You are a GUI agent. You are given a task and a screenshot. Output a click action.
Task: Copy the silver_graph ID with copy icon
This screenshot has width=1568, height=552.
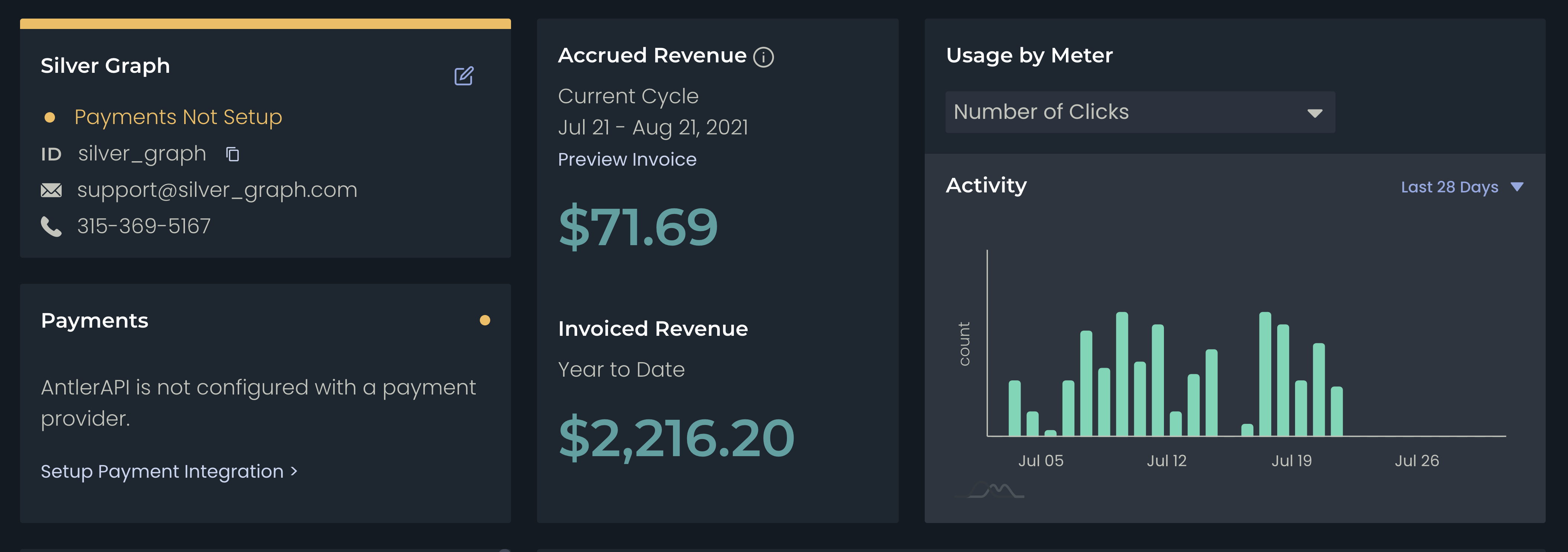click(x=232, y=155)
